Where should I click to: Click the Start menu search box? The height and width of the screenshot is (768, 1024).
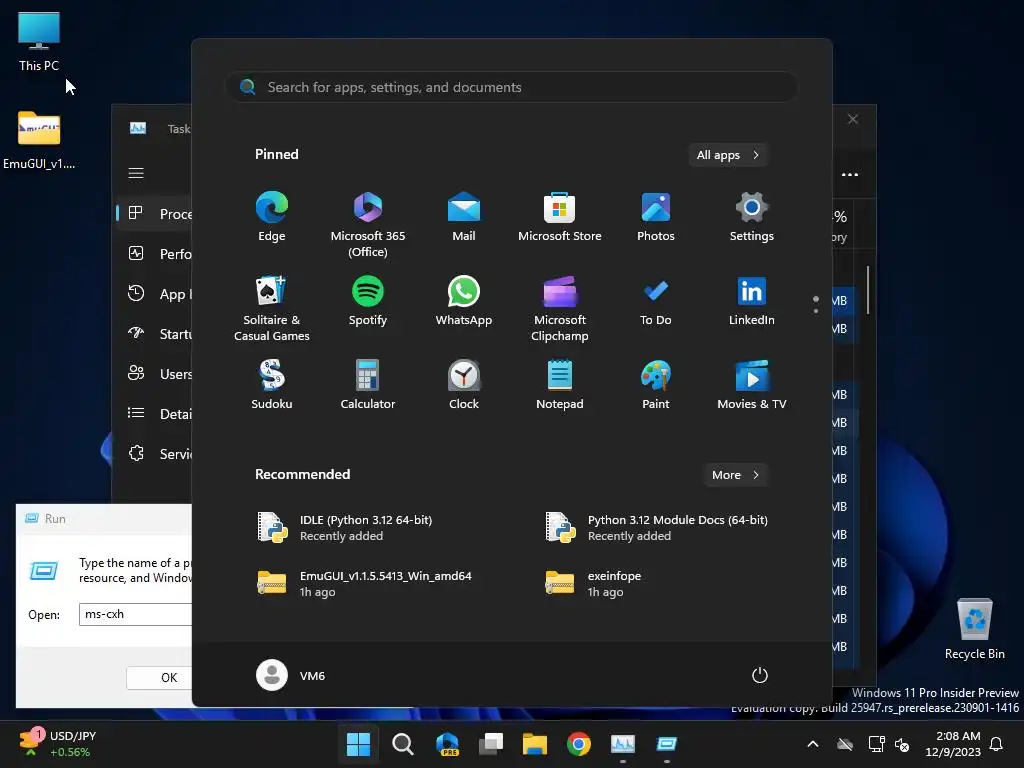(x=511, y=87)
